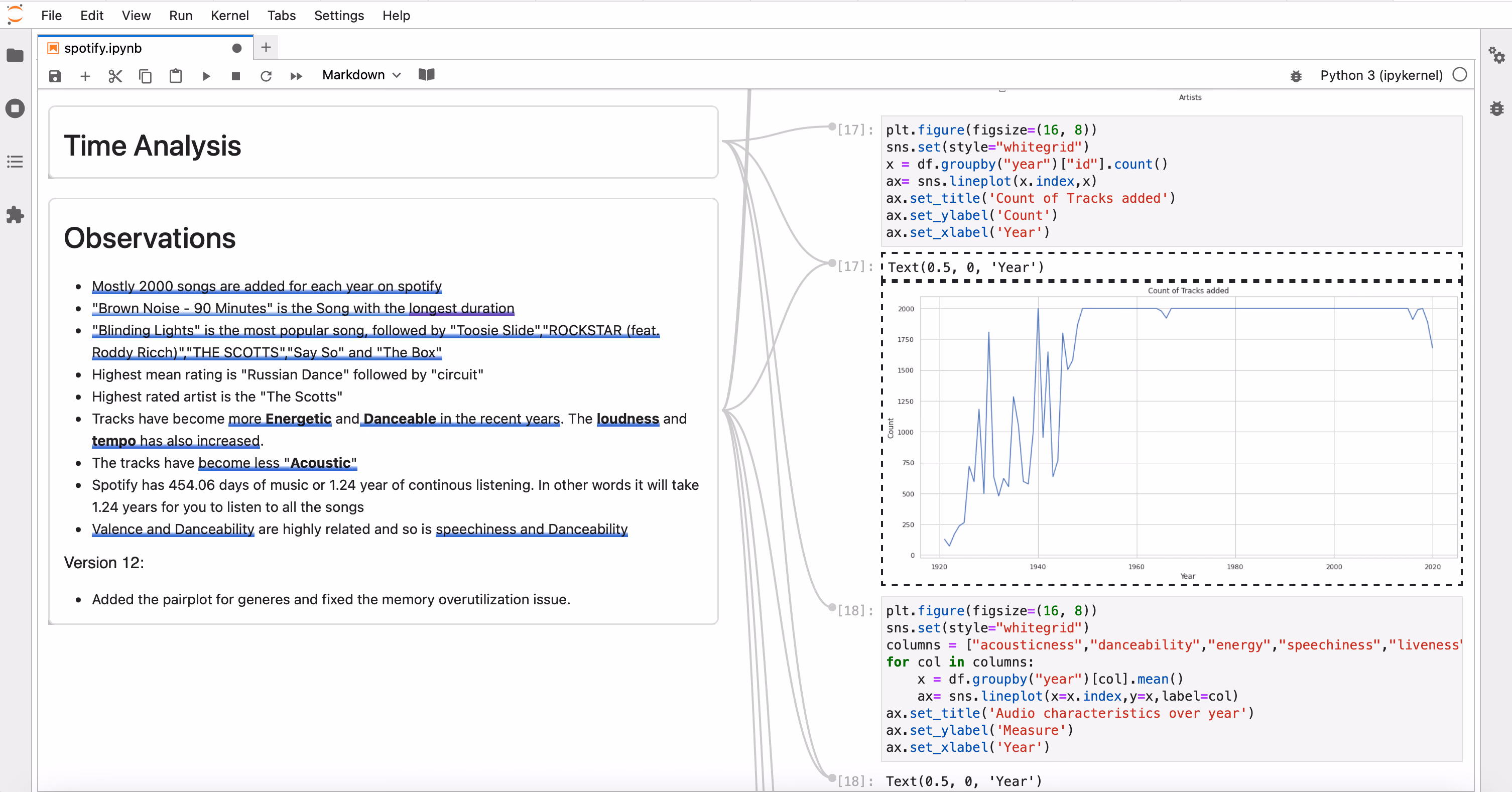The image size is (1512, 792).
Task: Click the ax.set_ylabel('Count') code line
Action: click(x=972, y=215)
